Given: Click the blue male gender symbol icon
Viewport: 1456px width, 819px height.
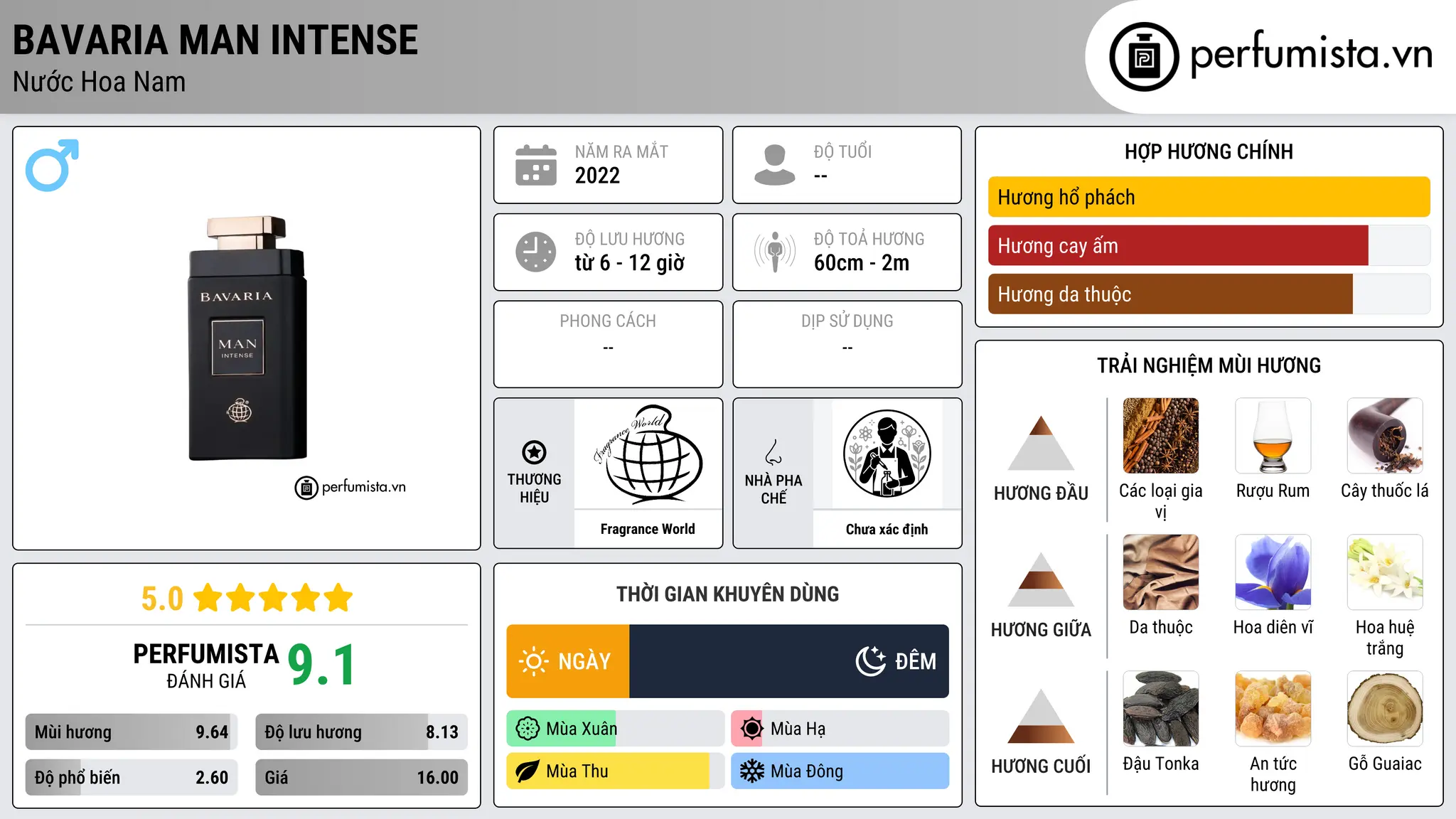Looking at the screenshot, I should click(x=52, y=165).
